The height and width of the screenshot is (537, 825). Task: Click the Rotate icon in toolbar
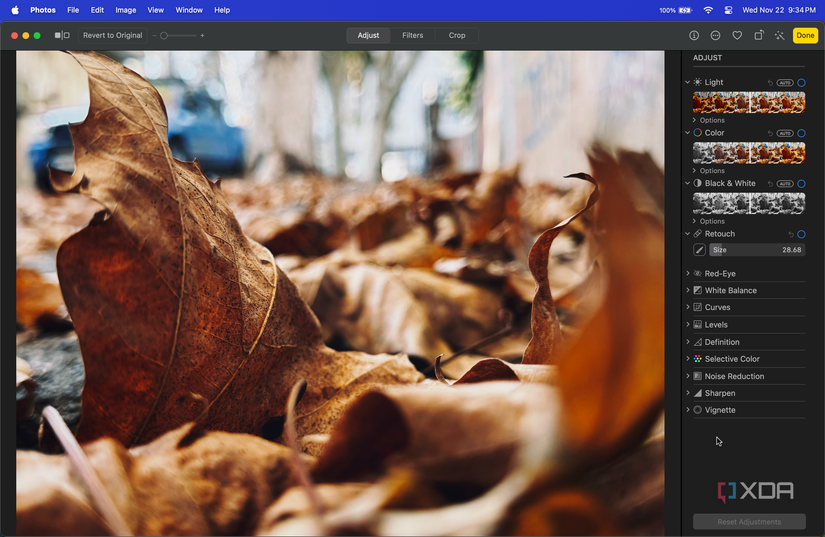(759, 35)
